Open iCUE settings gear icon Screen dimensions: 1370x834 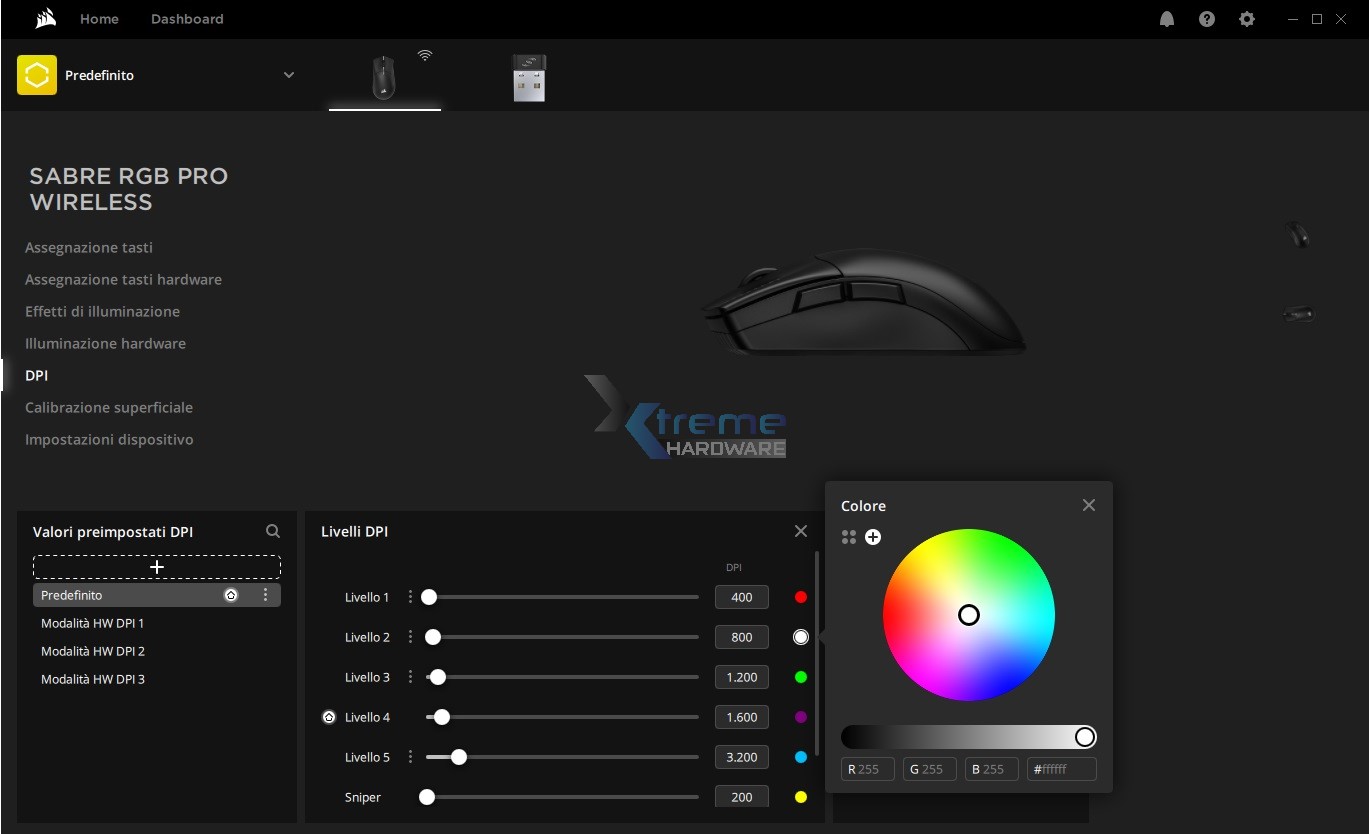pyautogui.click(x=1246, y=18)
